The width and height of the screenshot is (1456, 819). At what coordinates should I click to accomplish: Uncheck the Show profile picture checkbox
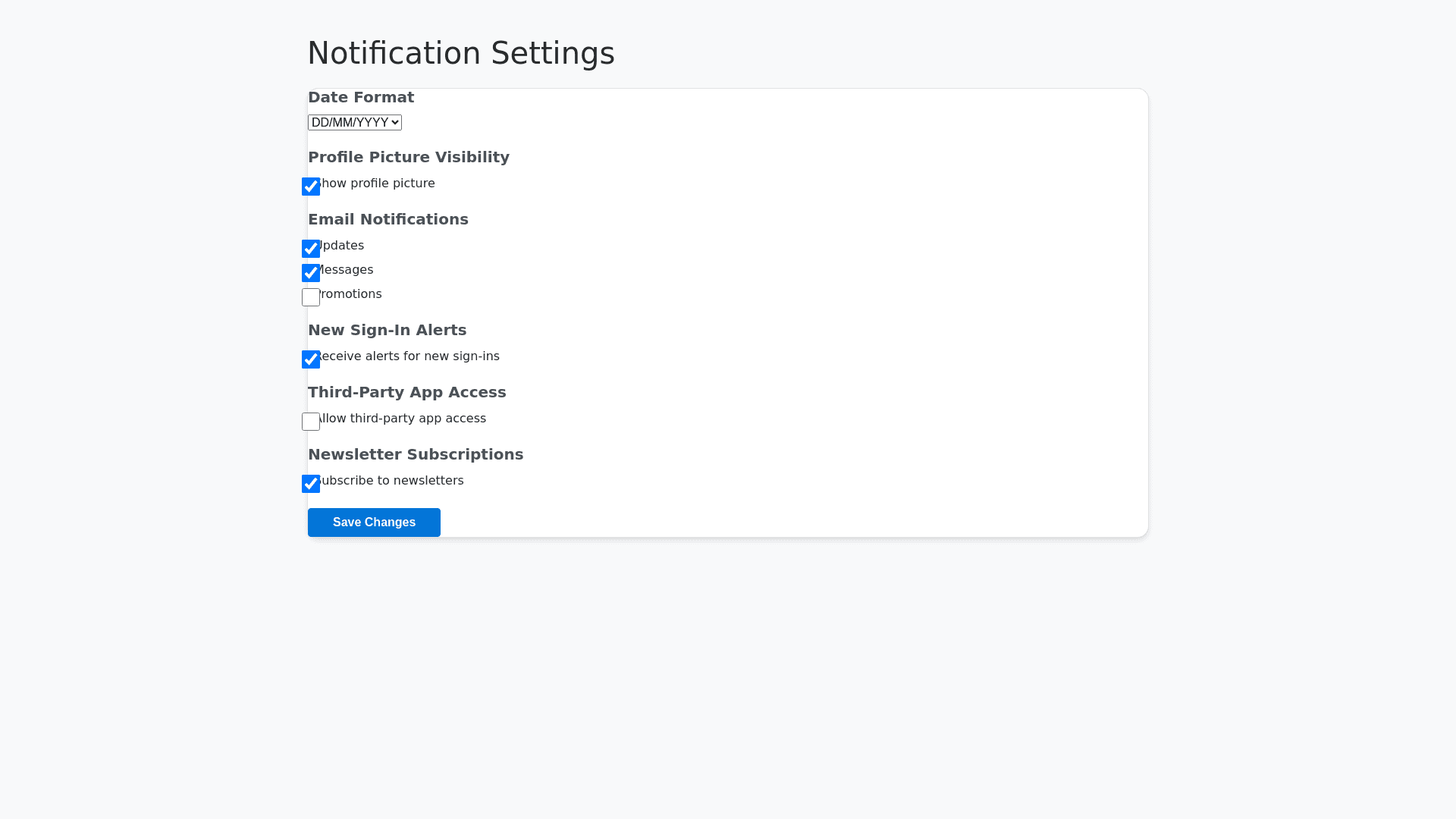(x=311, y=187)
